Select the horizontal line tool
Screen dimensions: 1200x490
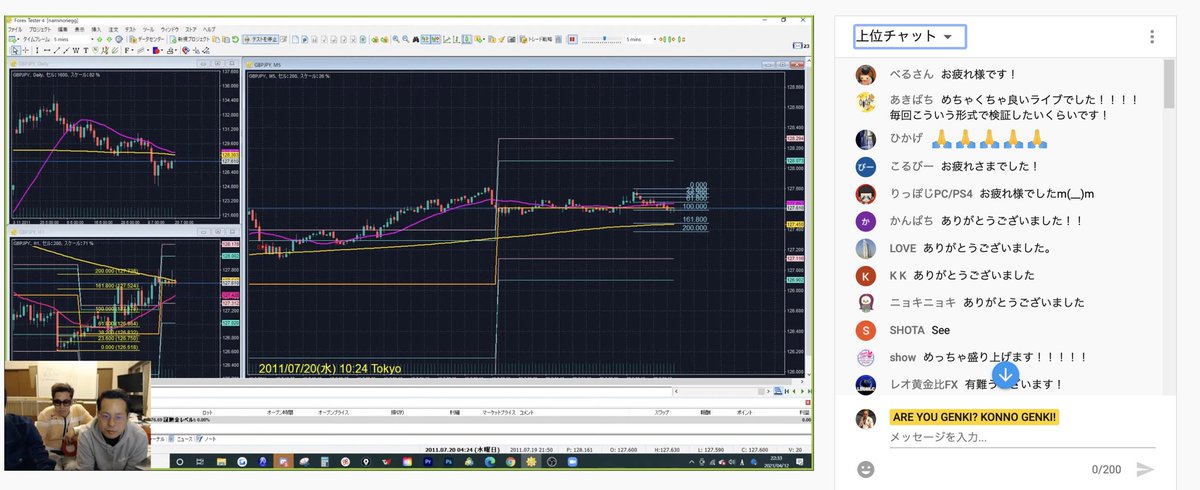click(x=47, y=51)
